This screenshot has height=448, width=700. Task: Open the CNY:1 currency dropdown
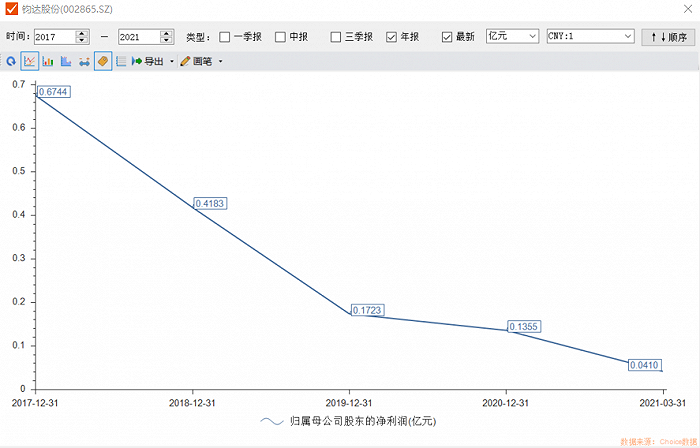tap(590, 36)
